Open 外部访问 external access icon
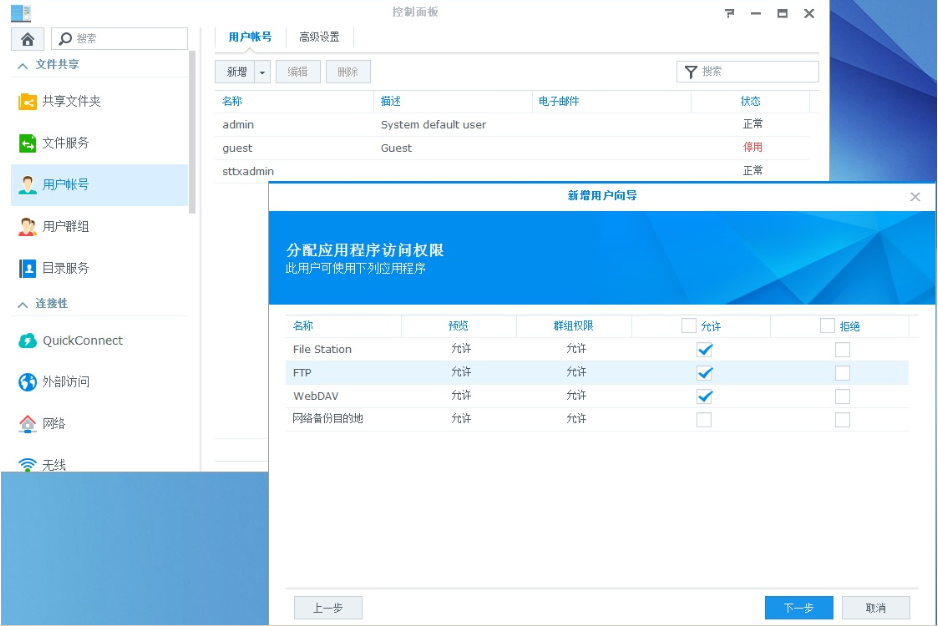The height and width of the screenshot is (626, 938). coord(28,382)
